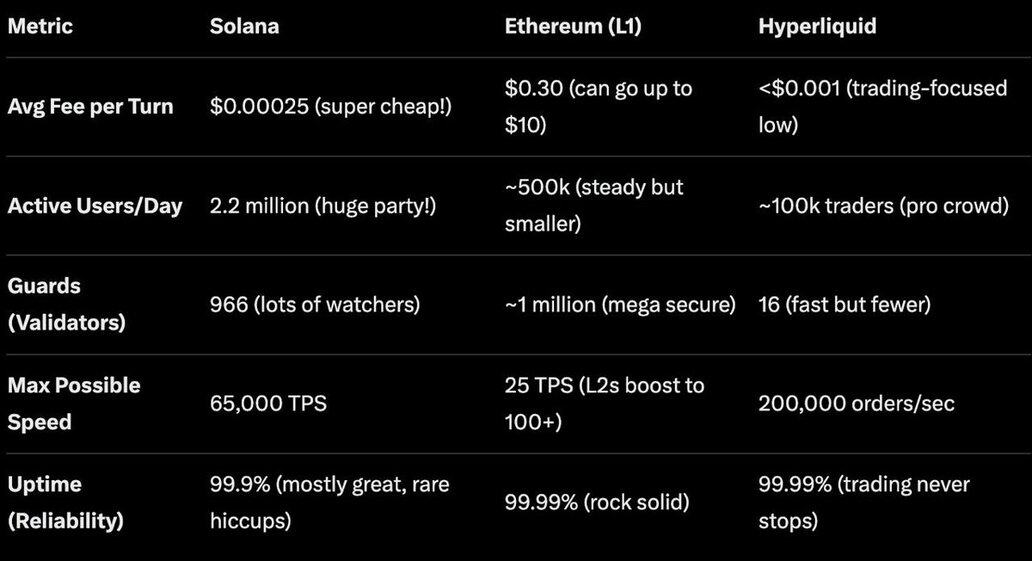Click the 966 validators cell

314,304
